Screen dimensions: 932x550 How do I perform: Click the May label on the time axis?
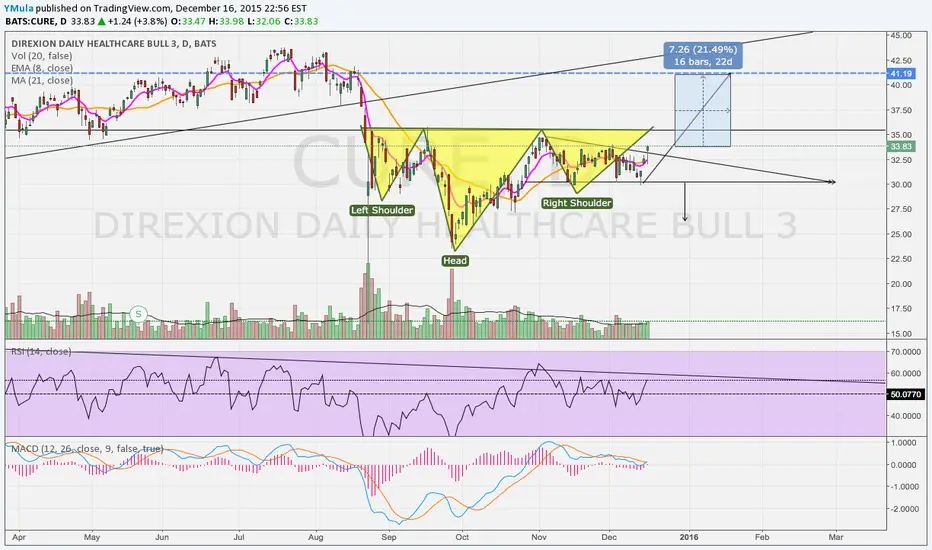tap(92, 537)
